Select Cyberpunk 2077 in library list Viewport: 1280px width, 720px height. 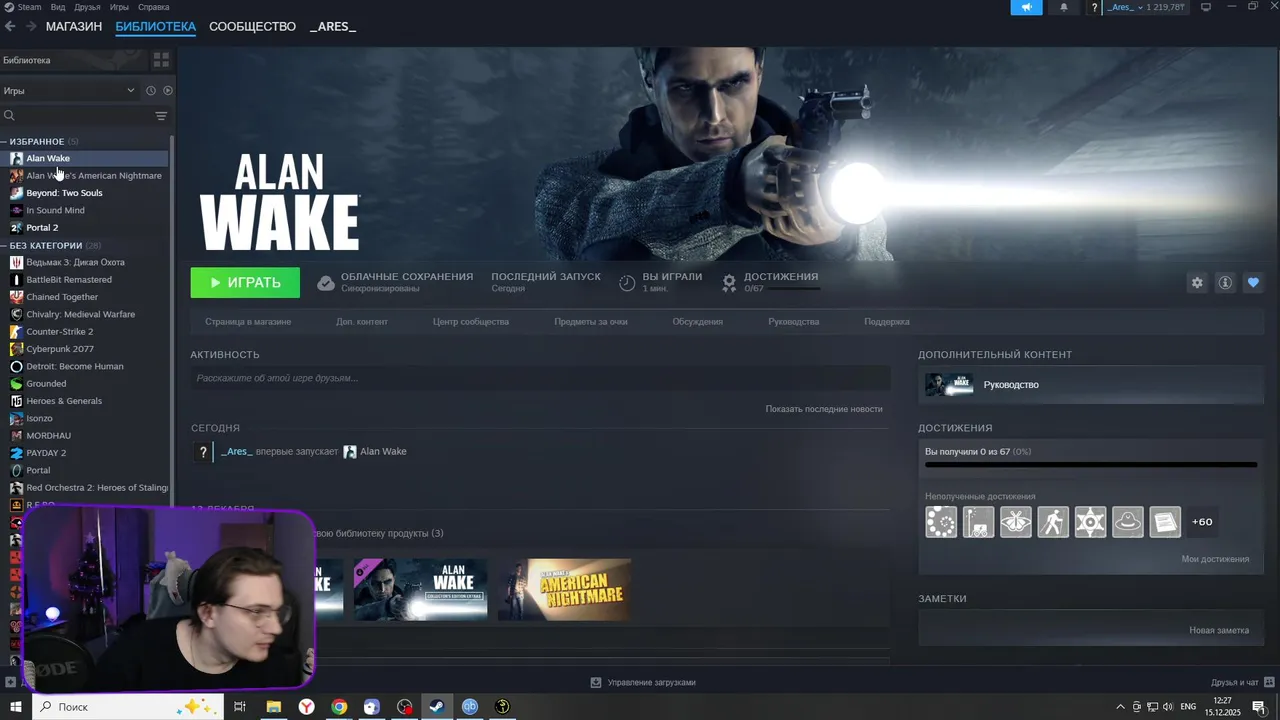click(x=60, y=349)
